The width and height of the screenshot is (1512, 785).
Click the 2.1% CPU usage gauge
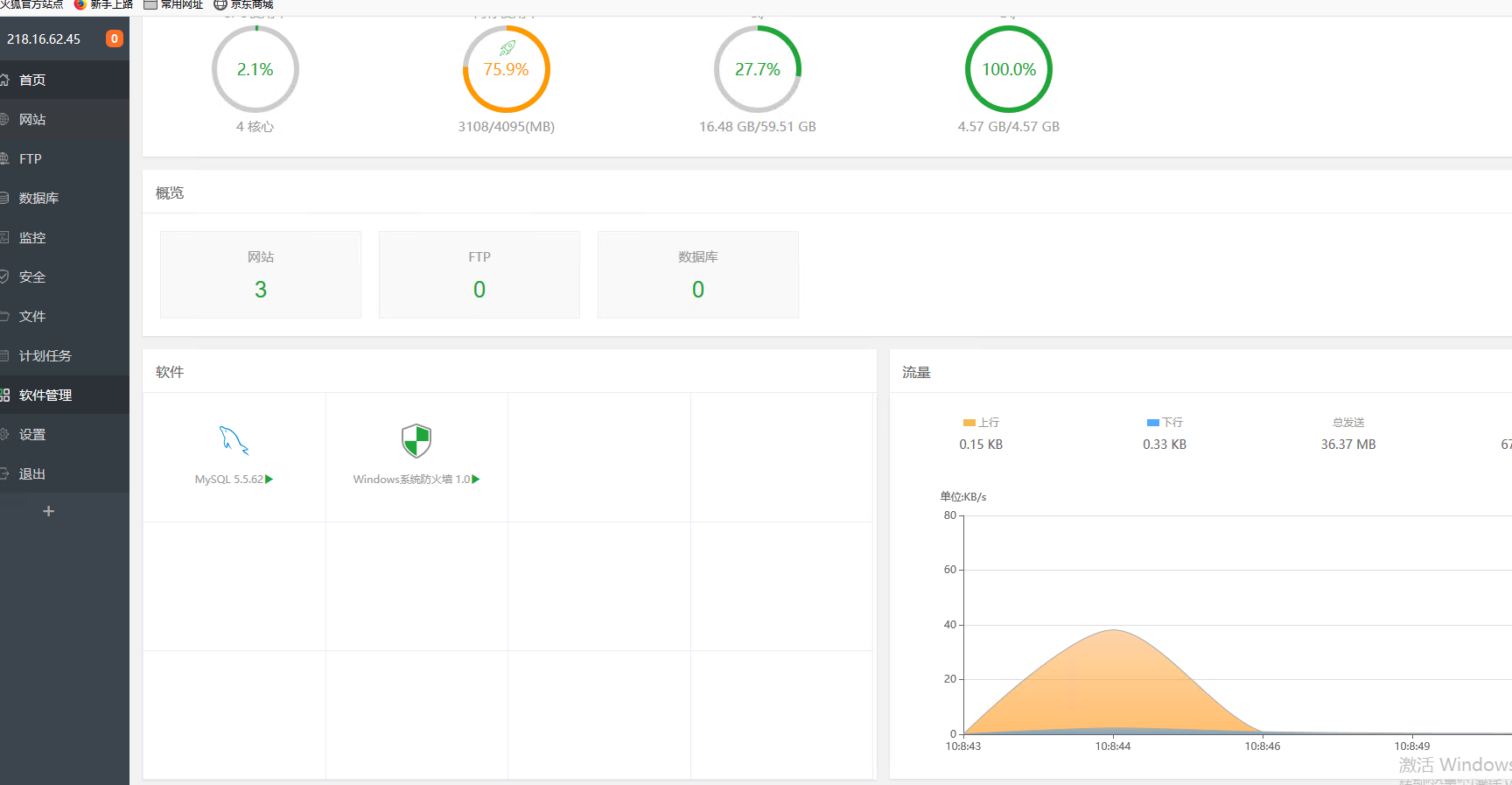click(x=255, y=69)
